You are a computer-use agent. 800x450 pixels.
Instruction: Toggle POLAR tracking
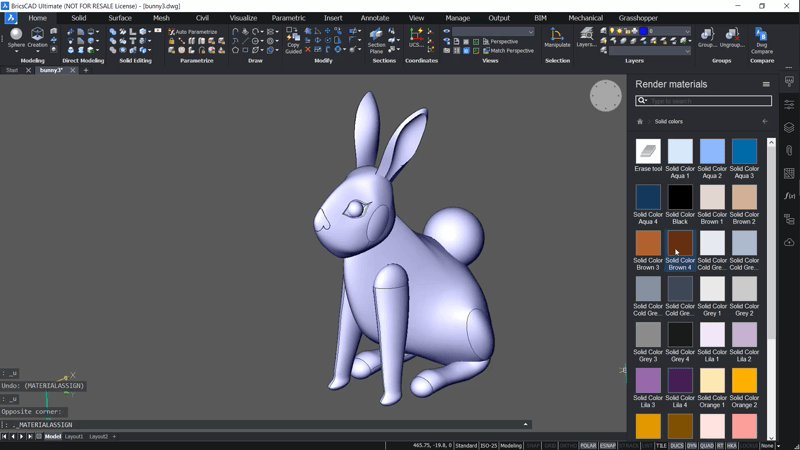click(x=588, y=445)
